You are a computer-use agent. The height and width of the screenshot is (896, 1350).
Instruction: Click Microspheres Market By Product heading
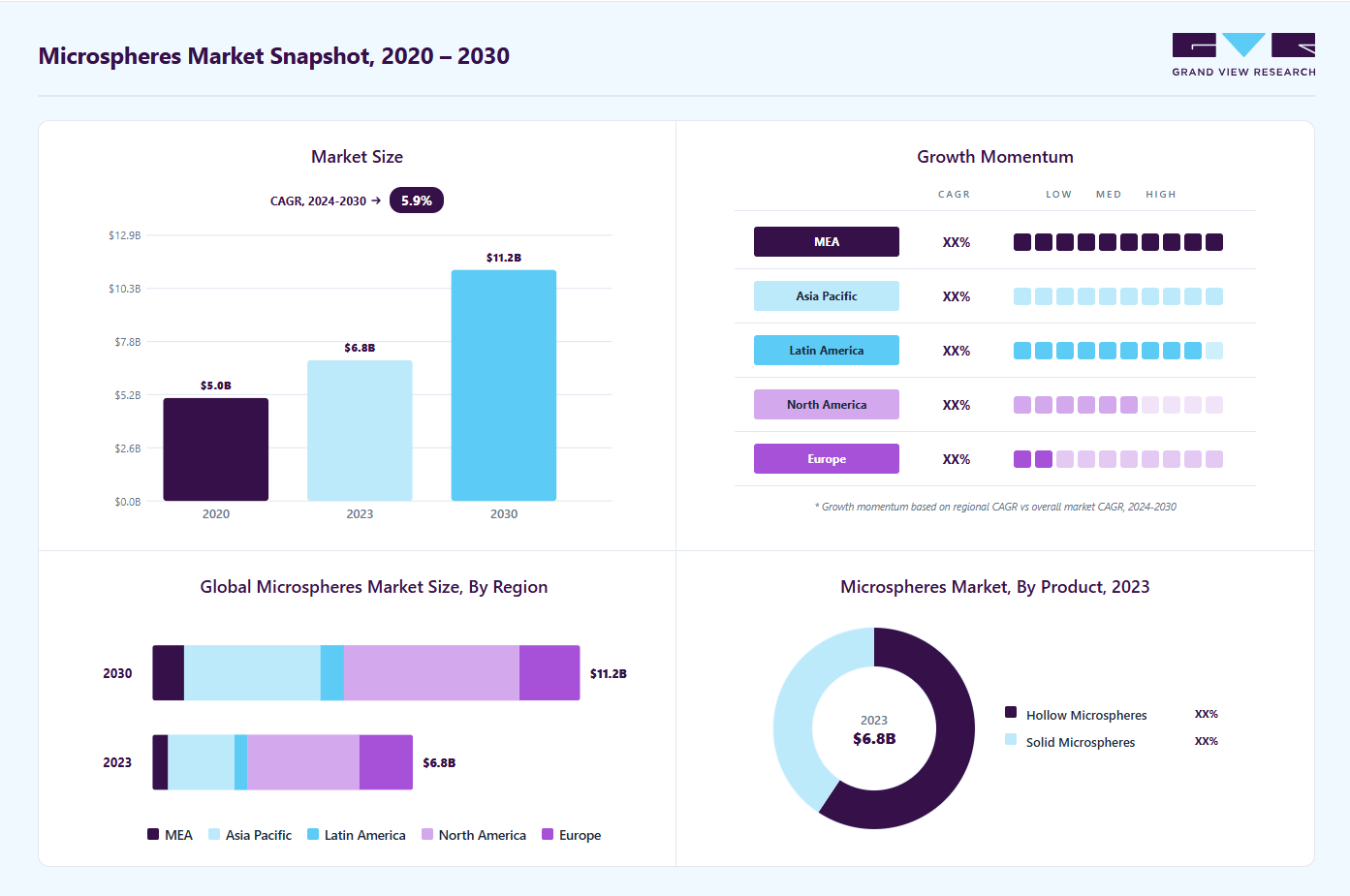995,587
